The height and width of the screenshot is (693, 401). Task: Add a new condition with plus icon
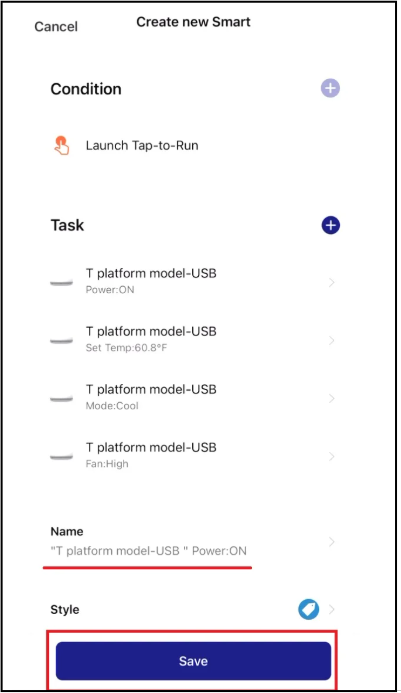pyautogui.click(x=330, y=88)
